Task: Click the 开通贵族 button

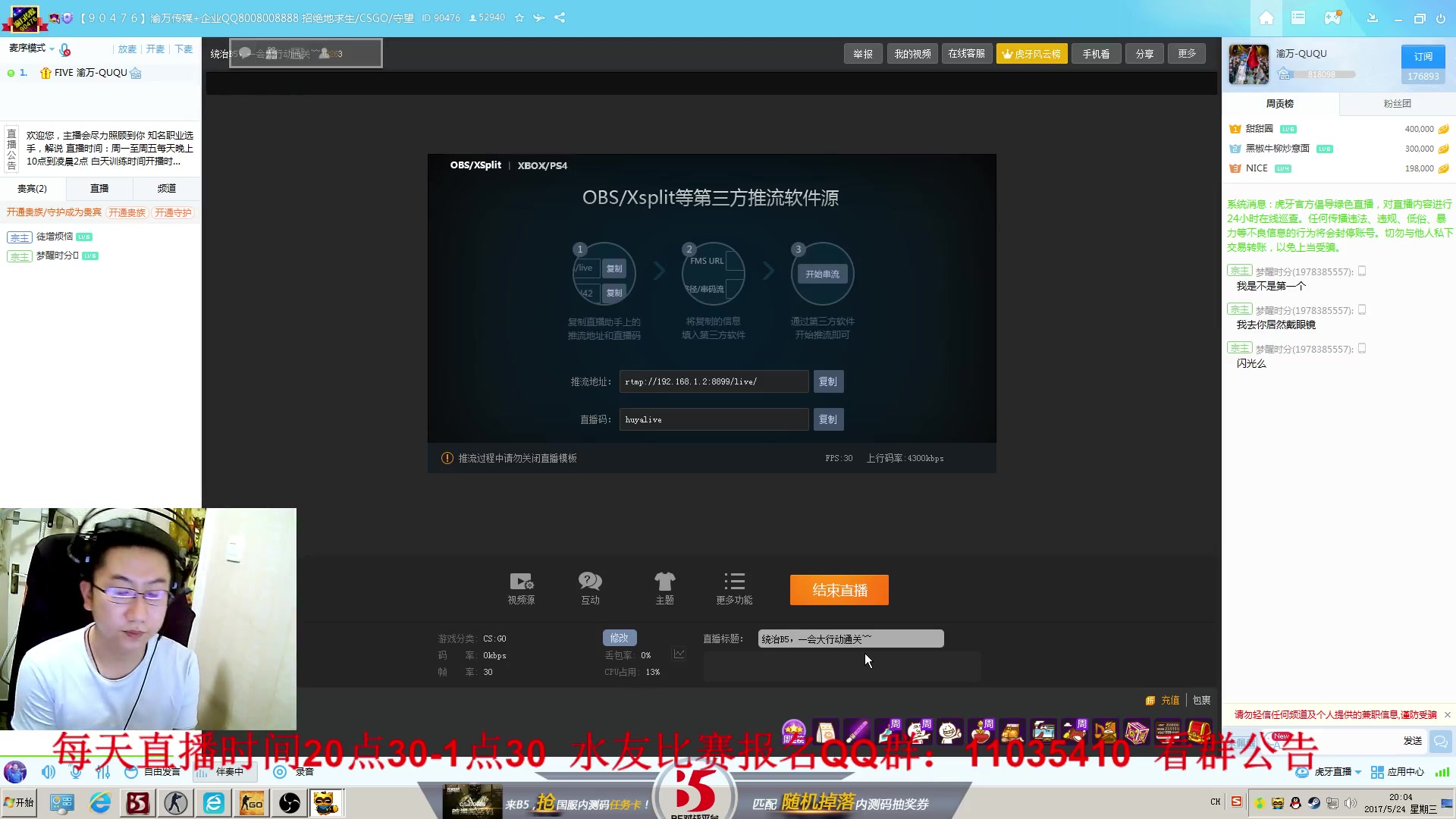Action: point(127,213)
